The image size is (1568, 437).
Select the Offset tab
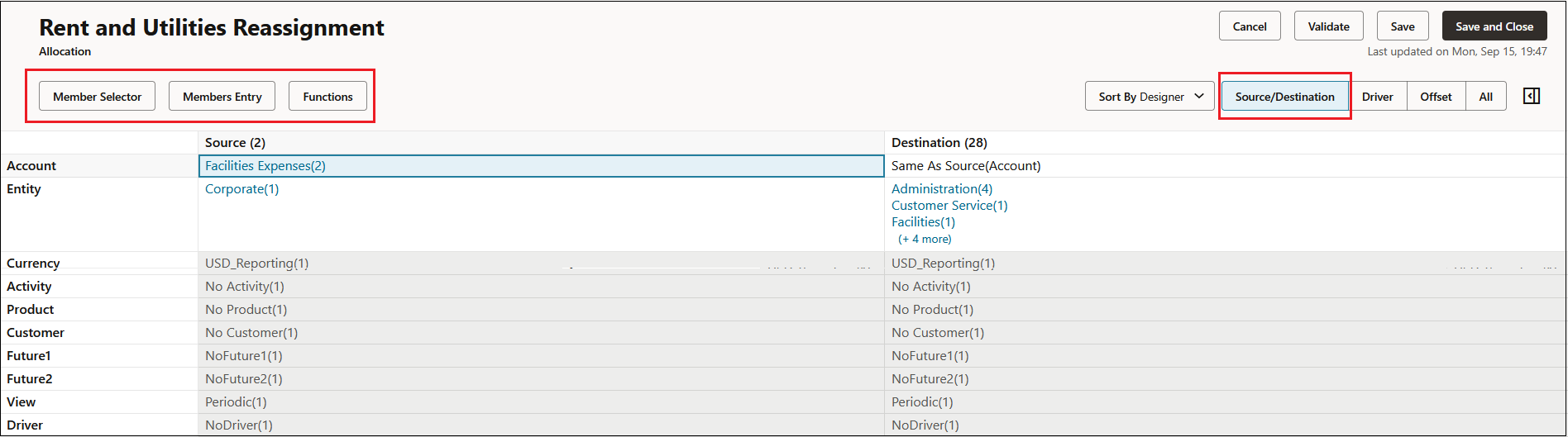[1437, 97]
